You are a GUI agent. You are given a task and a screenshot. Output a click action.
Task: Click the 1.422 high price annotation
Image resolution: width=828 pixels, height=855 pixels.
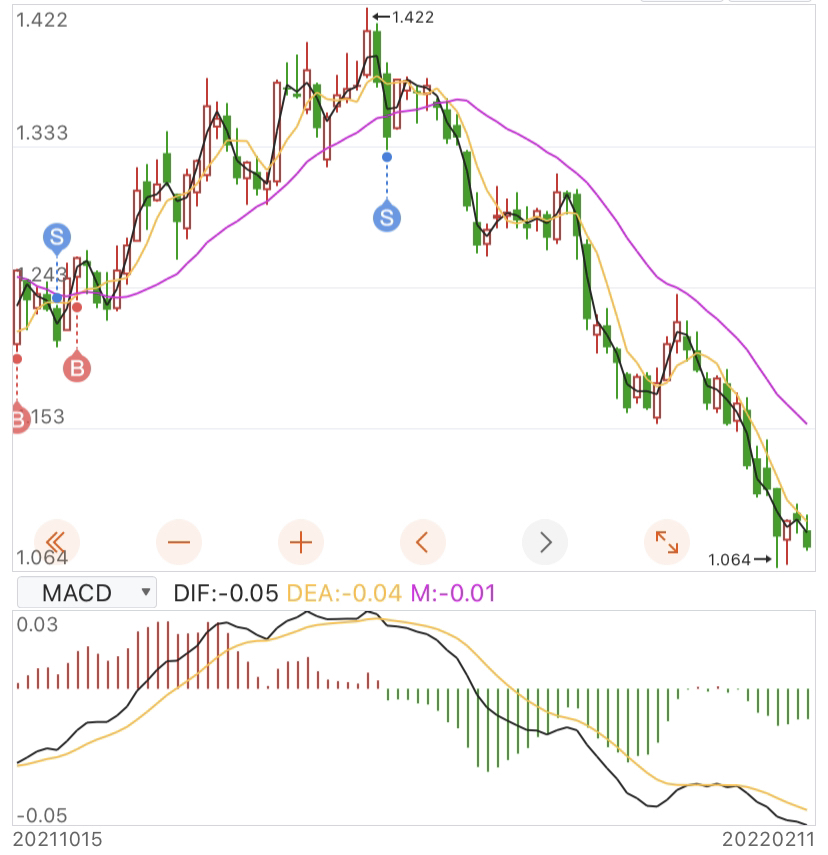point(412,17)
